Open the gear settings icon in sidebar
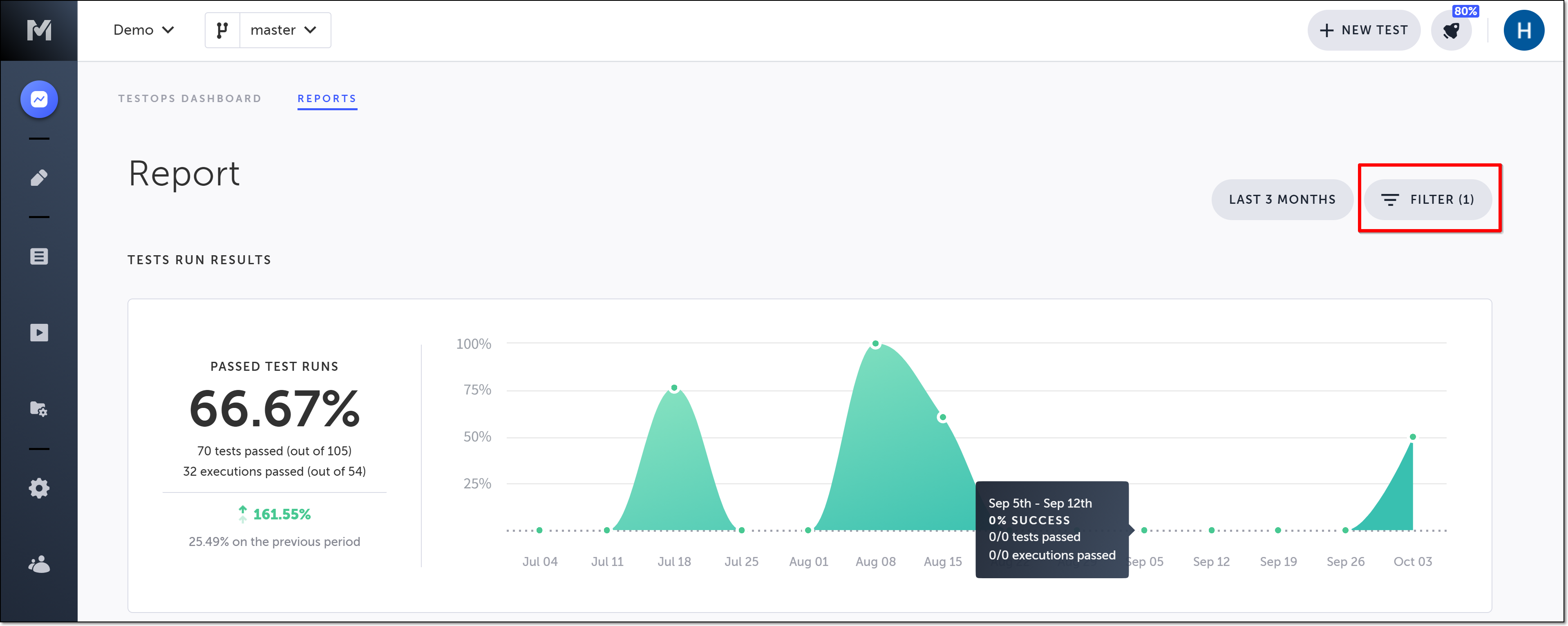The width and height of the screenshot is (1568, 626). 39,488
